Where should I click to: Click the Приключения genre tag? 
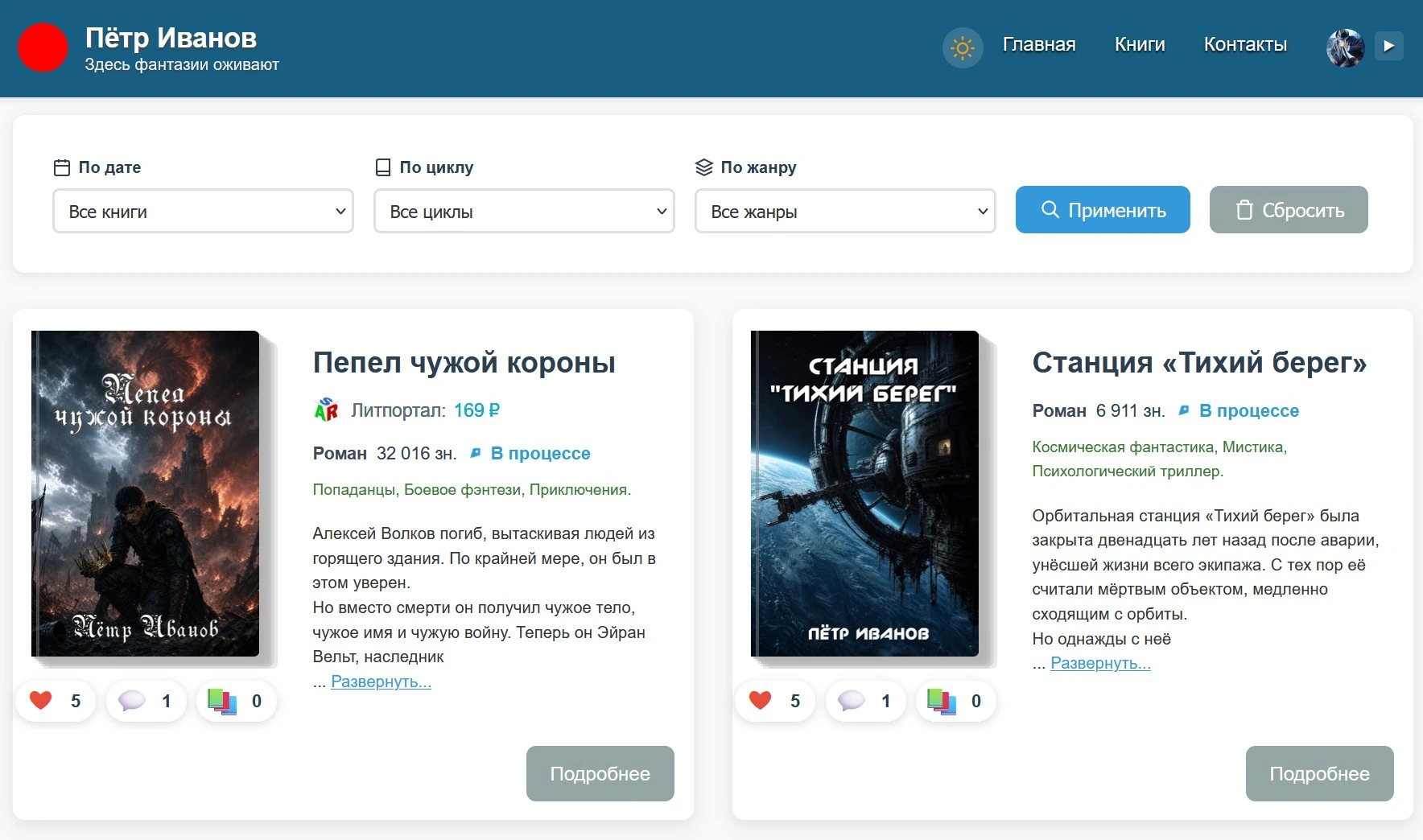click(x=579, y=490)
